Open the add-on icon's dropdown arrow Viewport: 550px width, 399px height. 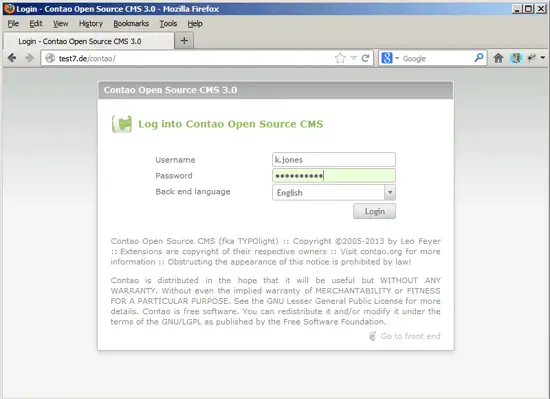click(x=543, y=58)
